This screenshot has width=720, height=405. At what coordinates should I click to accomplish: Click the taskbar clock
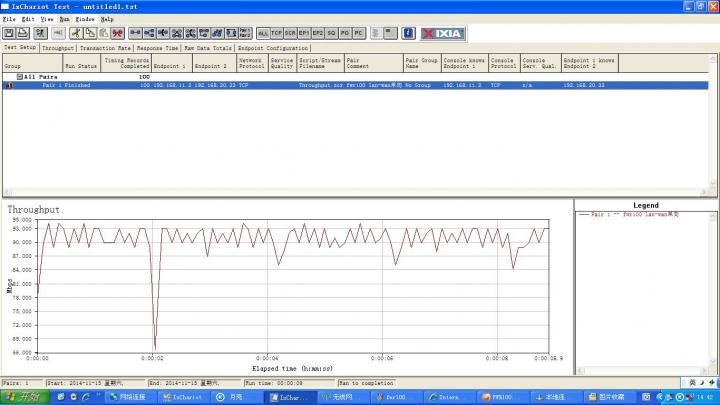pyautogui.click(x=704, y=397)
